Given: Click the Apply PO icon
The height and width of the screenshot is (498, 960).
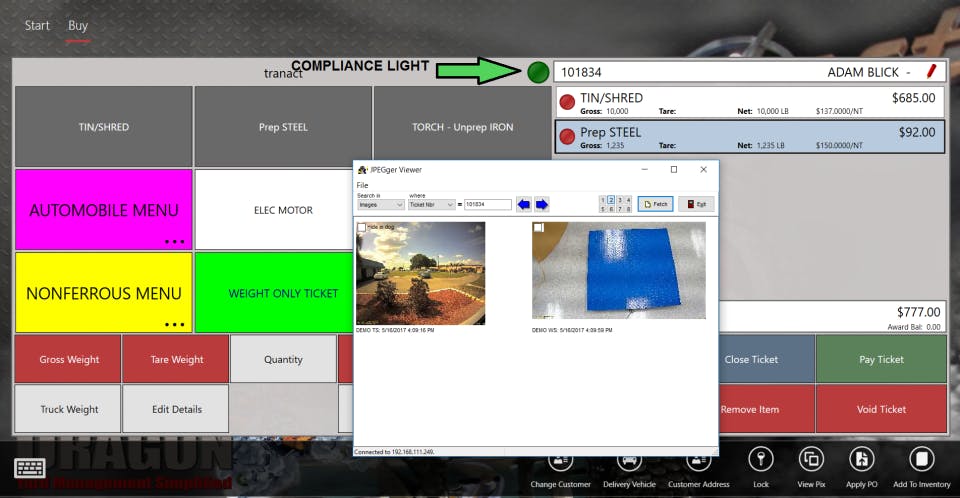Looking at the screenshot, I should [861, 459].
